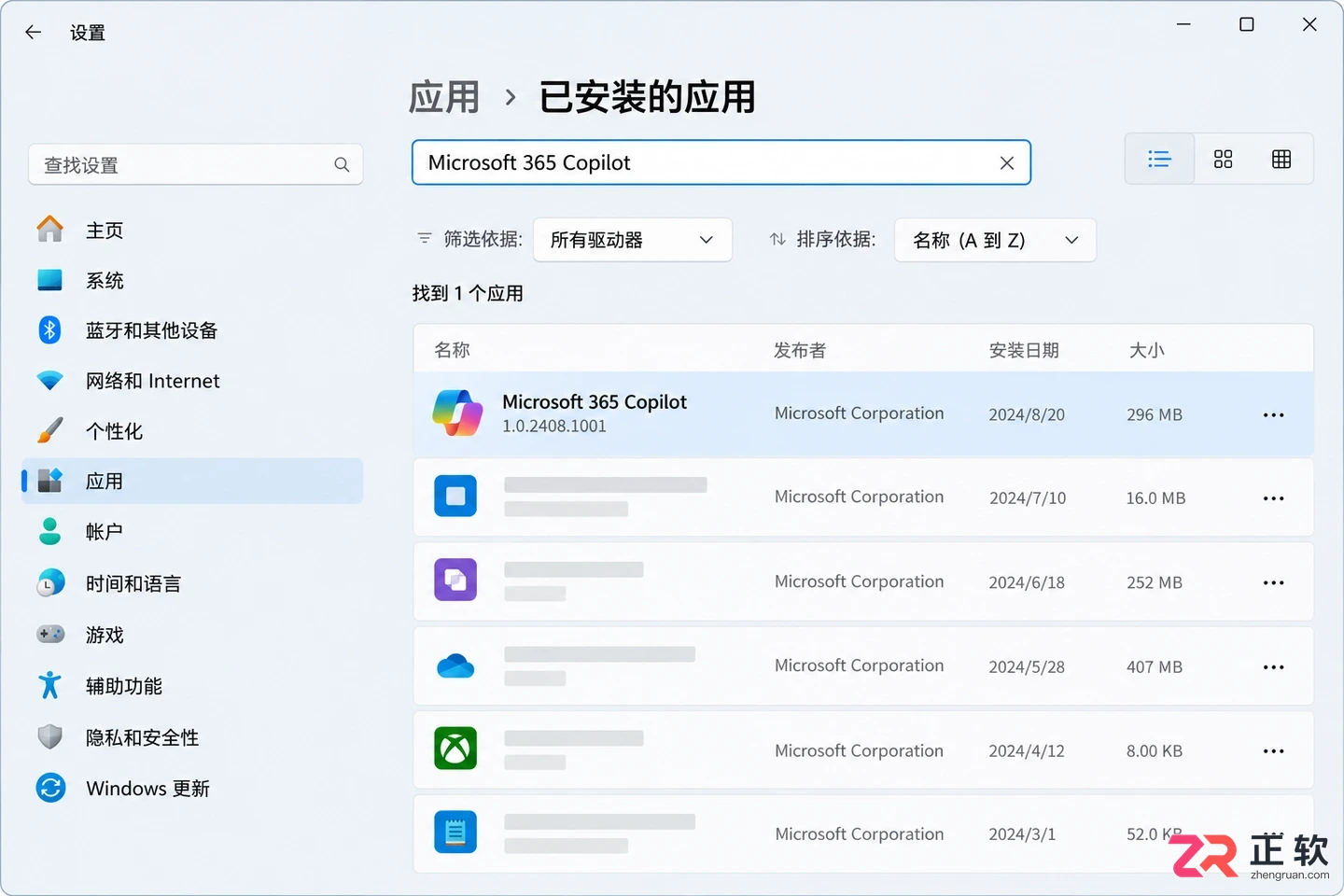Open the 所有驱动器 filter dropdown
The height and width of the screenshot is (896, 1344).
coord(633,240)
